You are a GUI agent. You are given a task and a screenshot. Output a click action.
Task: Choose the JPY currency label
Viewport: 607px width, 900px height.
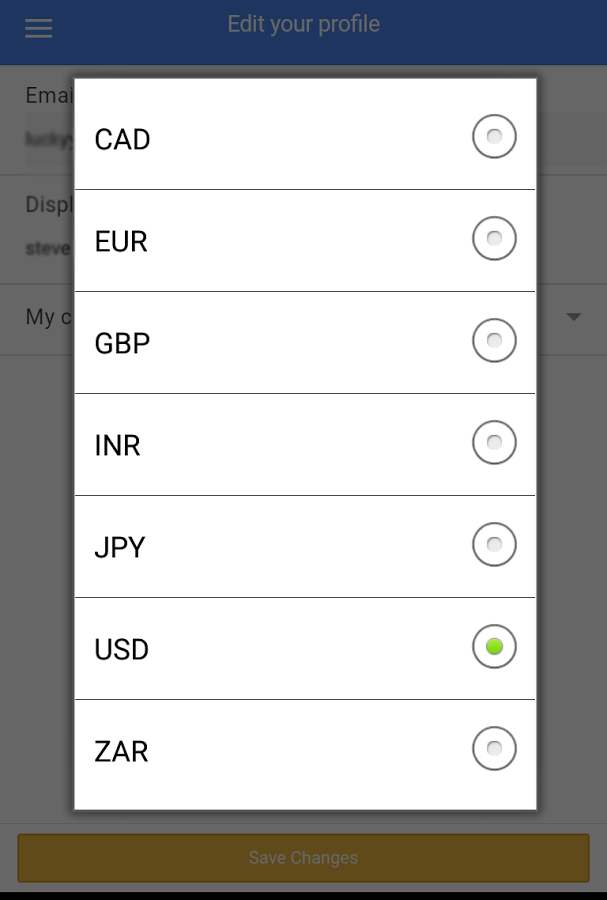click(120, 547)
